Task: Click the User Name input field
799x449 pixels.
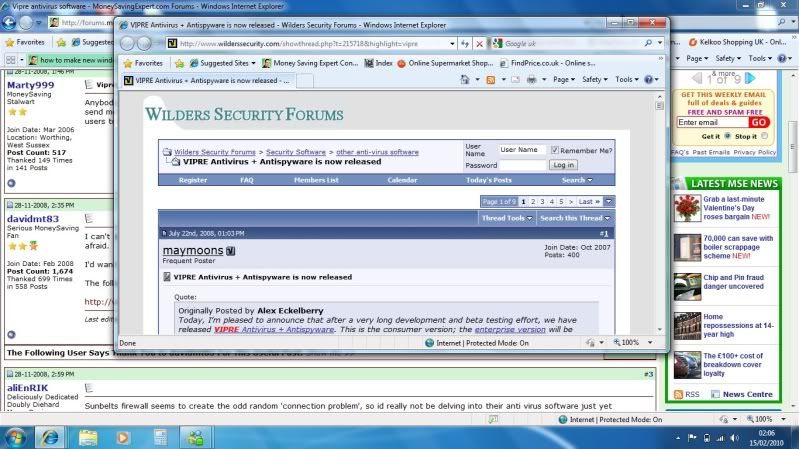Action: [522, 150]
